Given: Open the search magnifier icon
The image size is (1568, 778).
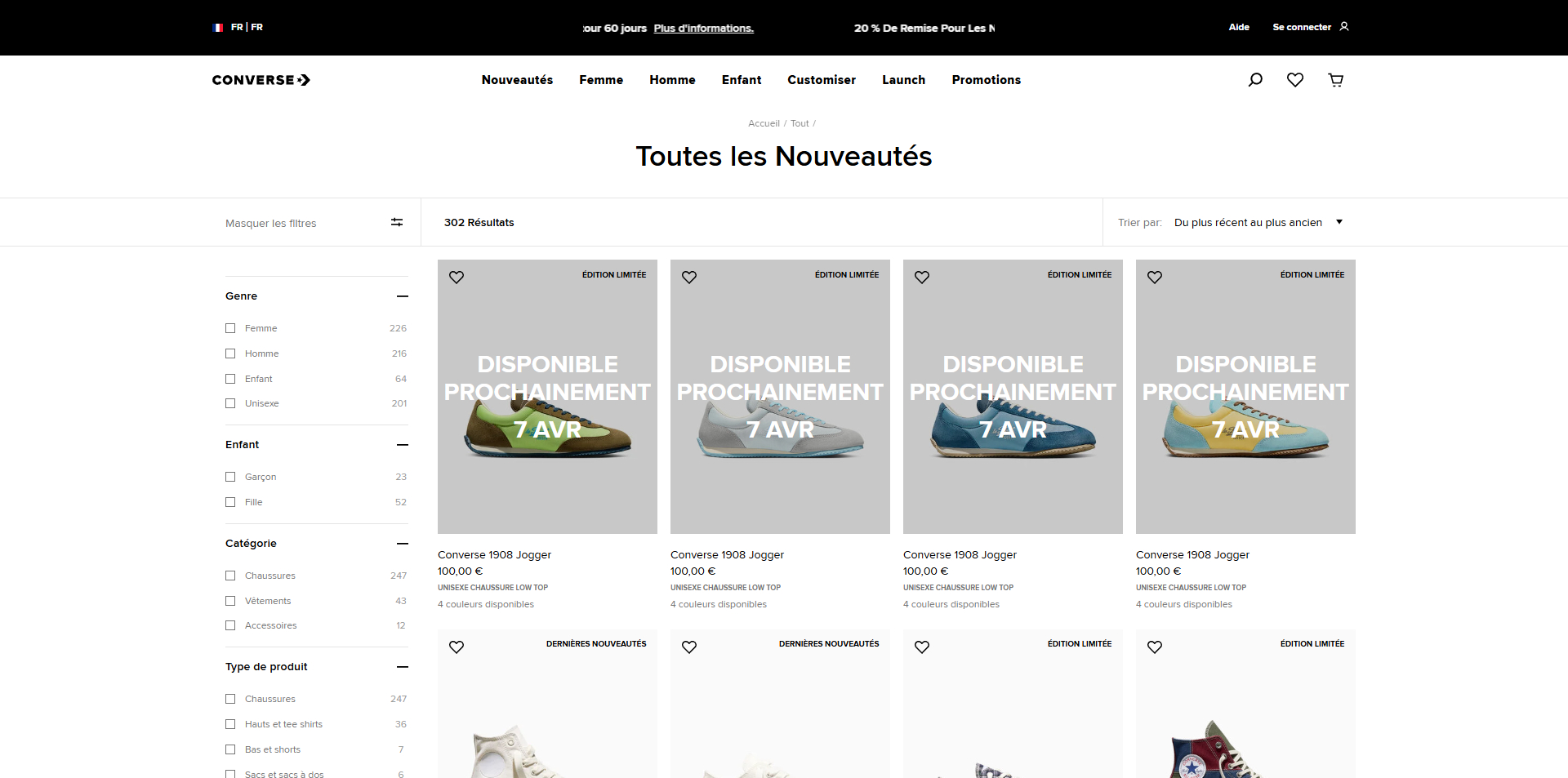Looking at the screenshot, I should click(1255, 80).
